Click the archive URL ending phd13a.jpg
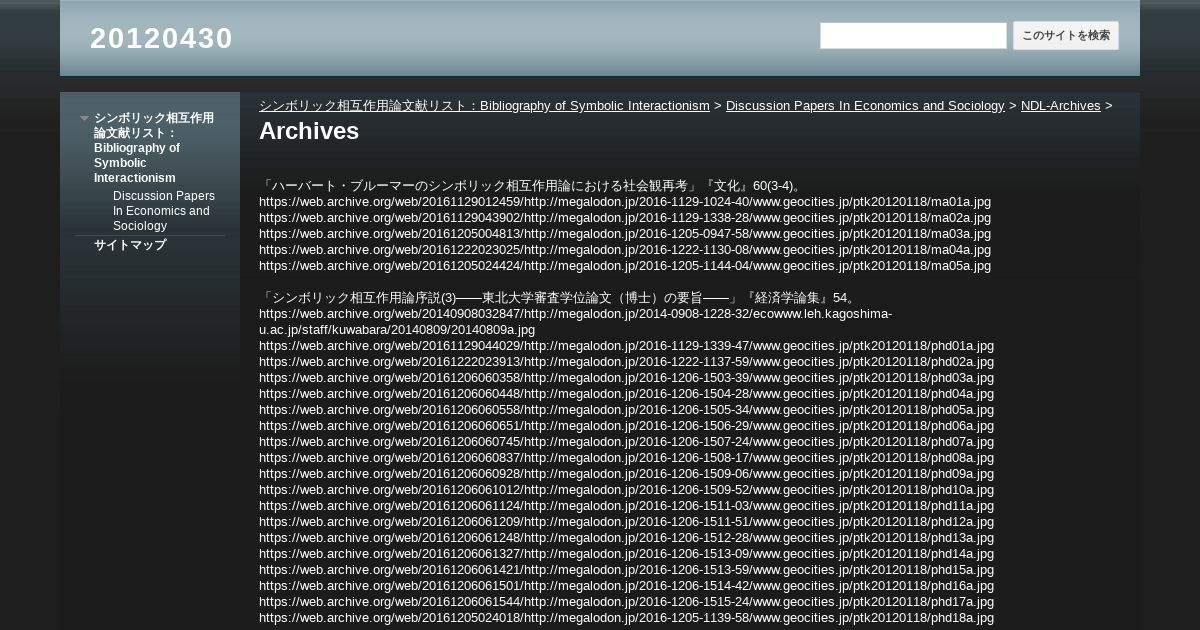This screenshot has width=1200, height=630. coord(626,538)
